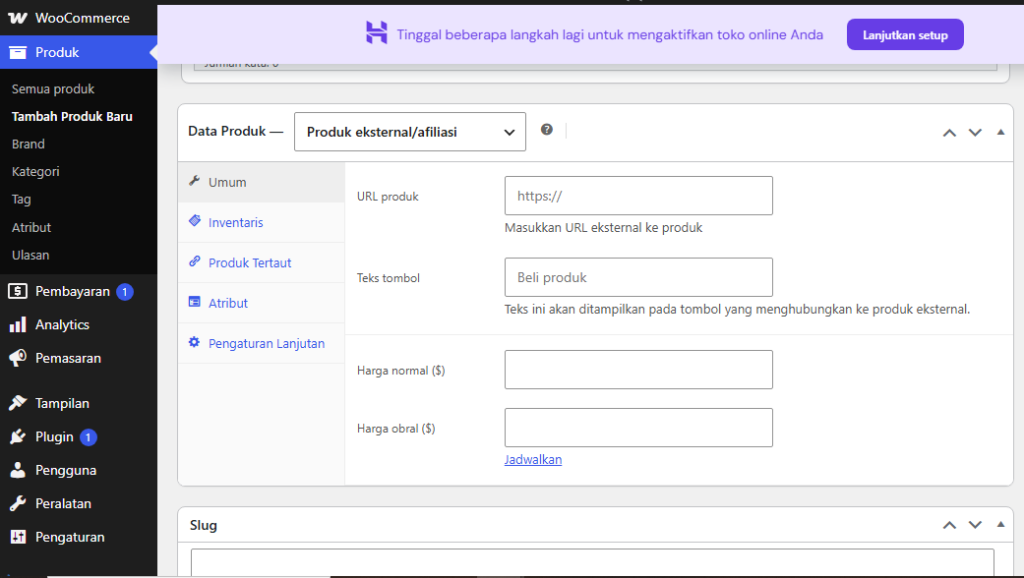Open Ulasan submenu item
Image resolution: width=1024 pixels, height=578 pixels.
click(30, 255)
